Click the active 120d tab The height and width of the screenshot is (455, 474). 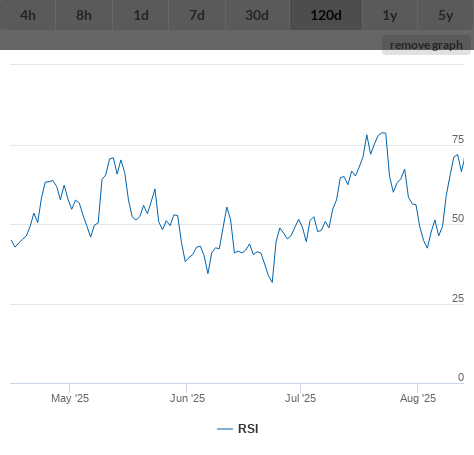pos(326,15)
